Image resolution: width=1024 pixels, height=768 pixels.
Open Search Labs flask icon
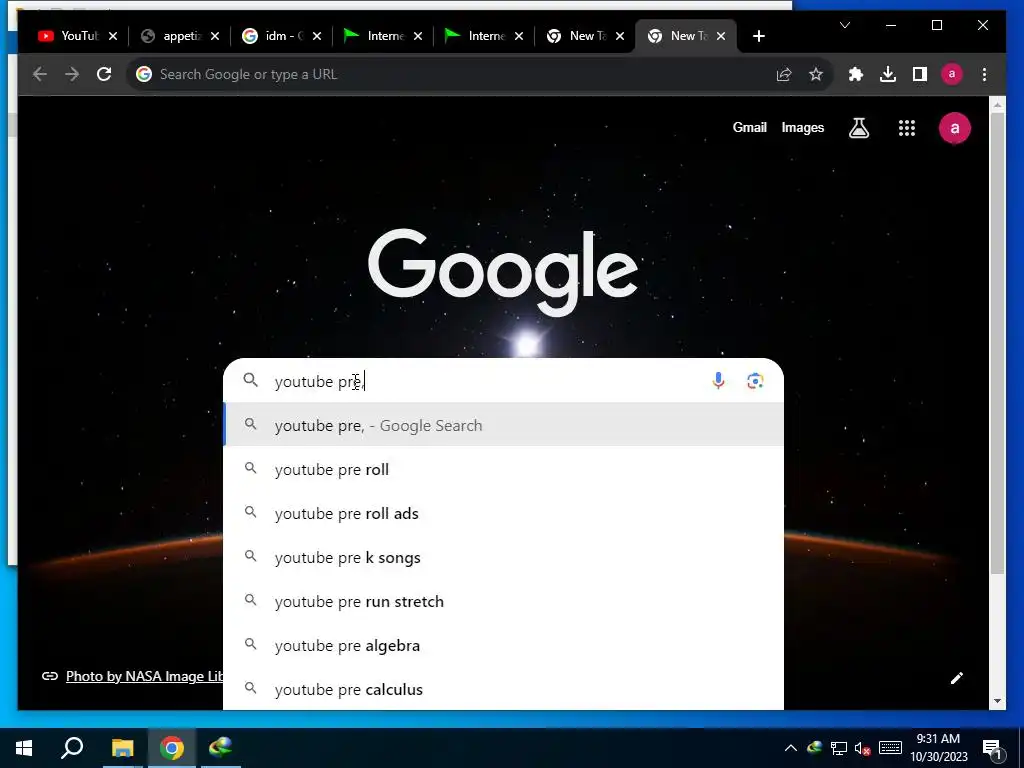pyautogui.click(x=859, y=128)
